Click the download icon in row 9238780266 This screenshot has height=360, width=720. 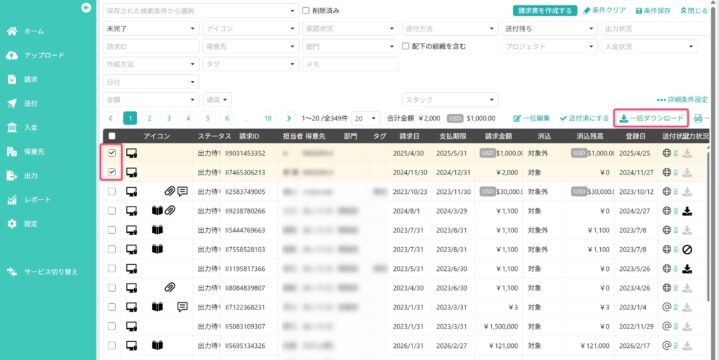coord(687,211)
